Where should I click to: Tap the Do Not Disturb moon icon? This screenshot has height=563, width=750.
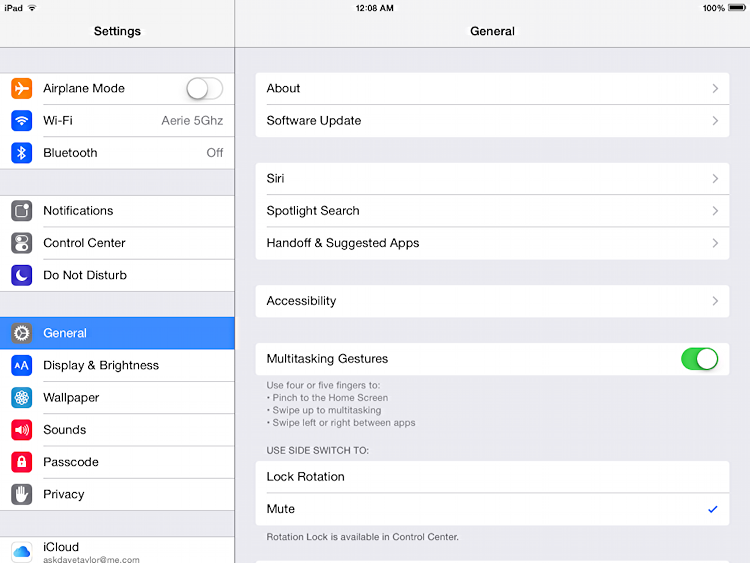[22, 275]
